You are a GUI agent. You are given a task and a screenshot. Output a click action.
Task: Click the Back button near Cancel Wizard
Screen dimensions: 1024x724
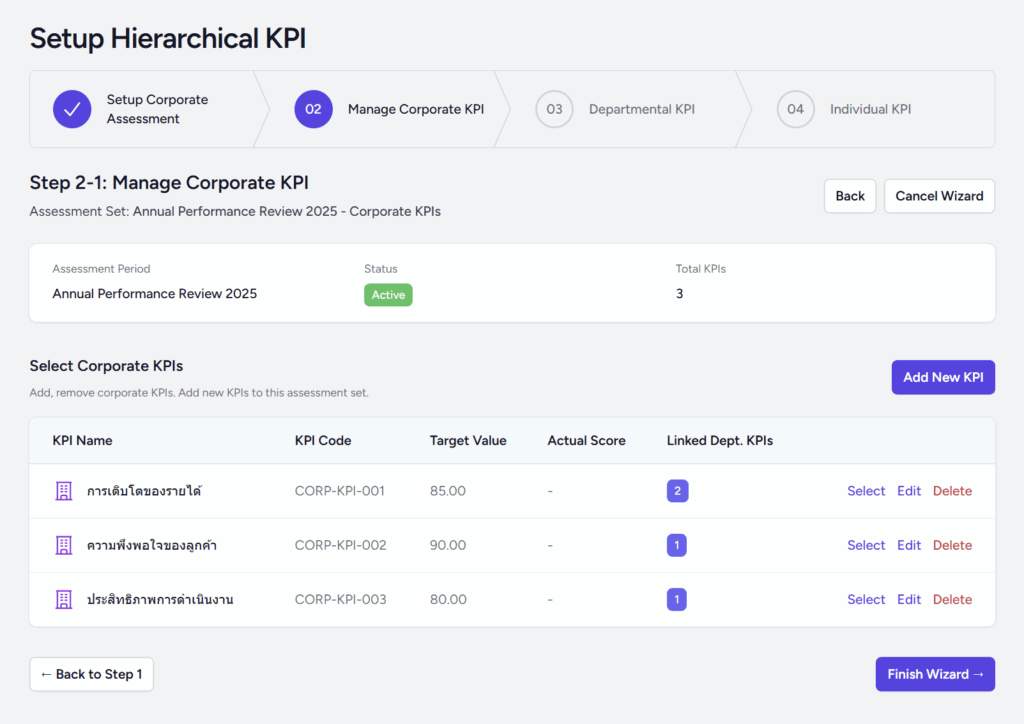tap(850, 196)
